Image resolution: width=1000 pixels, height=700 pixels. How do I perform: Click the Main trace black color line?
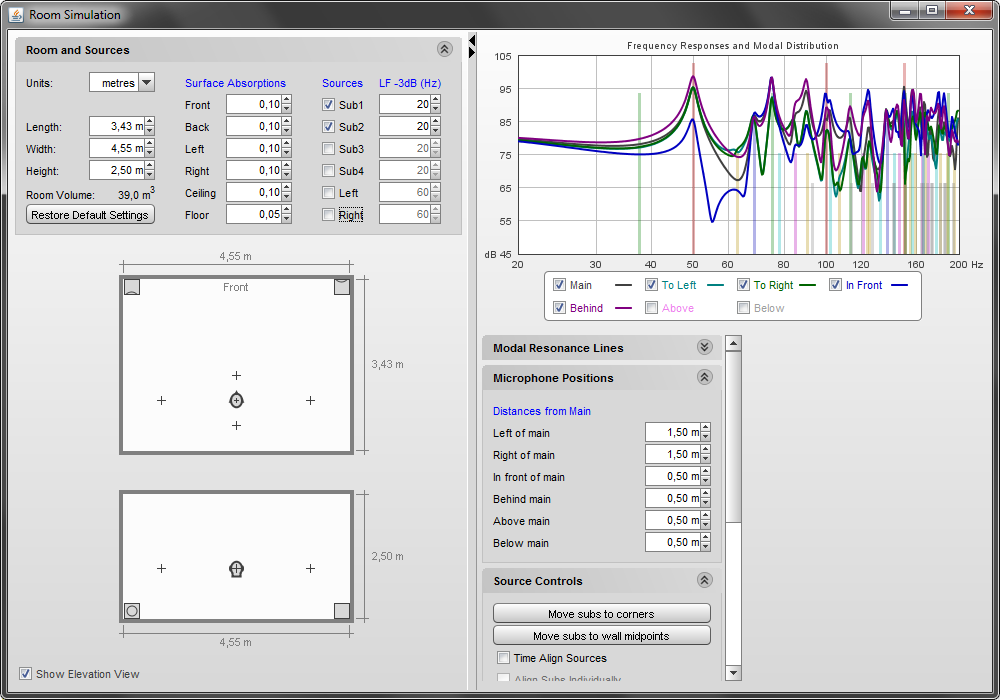tap(624, 286)
